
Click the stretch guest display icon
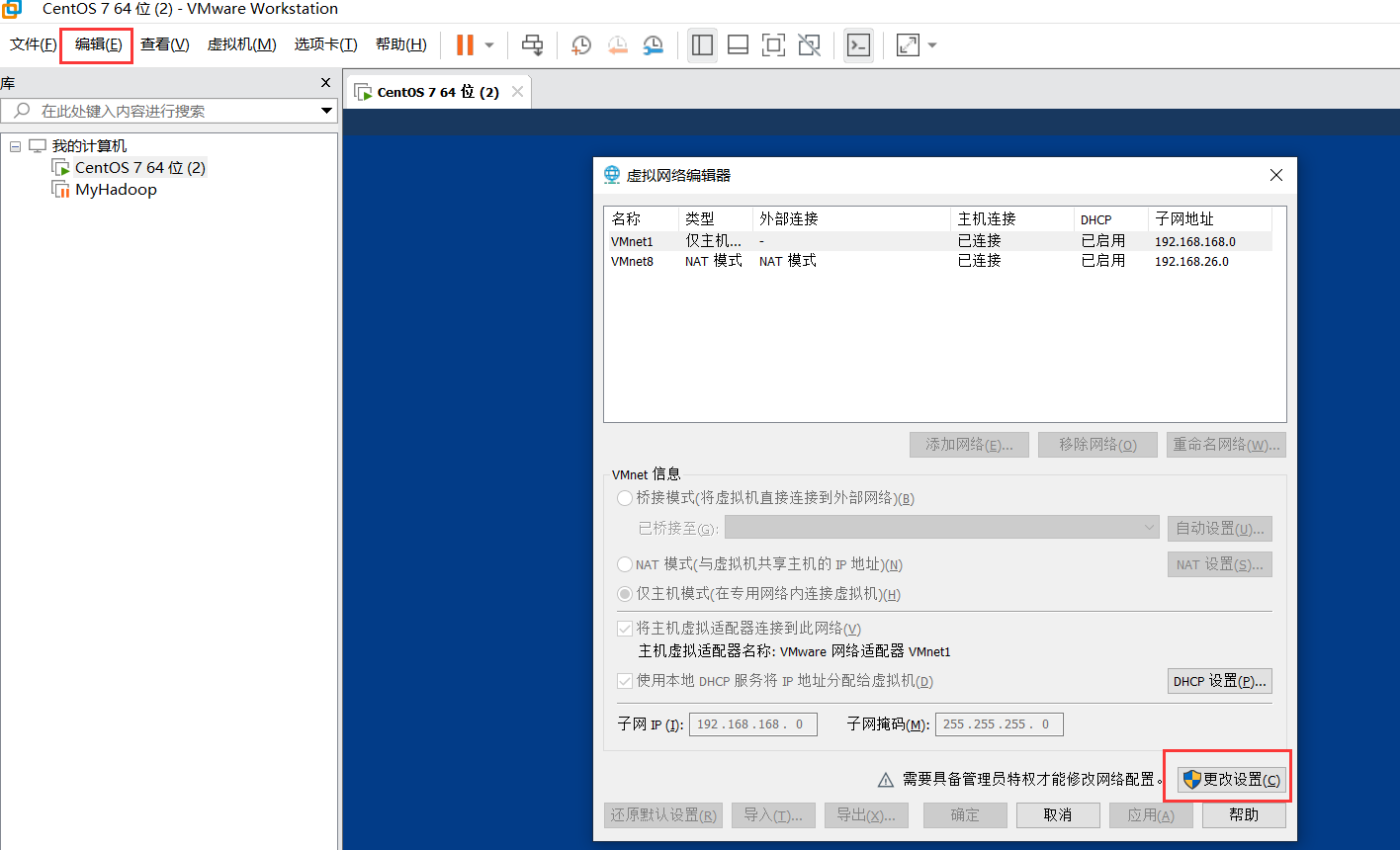point(908,45)
